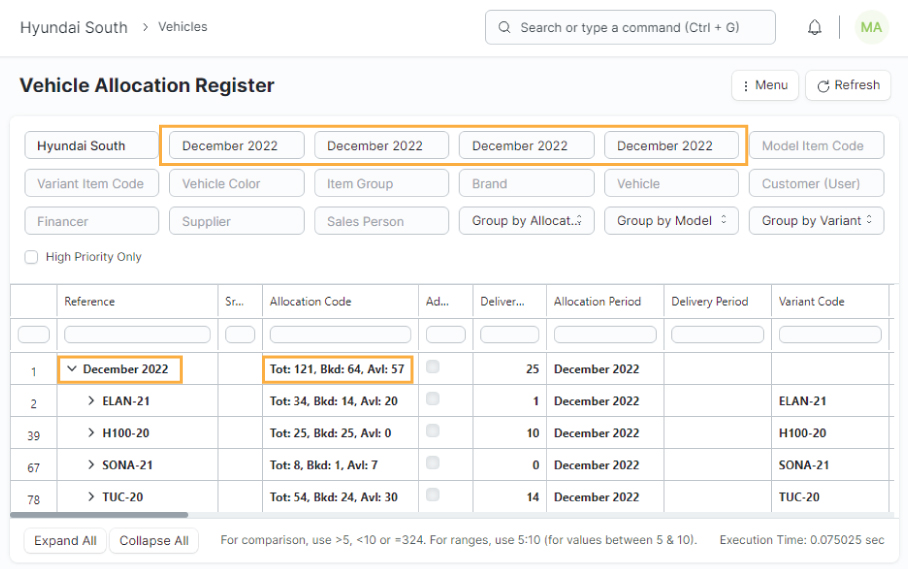Click the Sr... column header
908x569 pixels.
click(240, 301)
